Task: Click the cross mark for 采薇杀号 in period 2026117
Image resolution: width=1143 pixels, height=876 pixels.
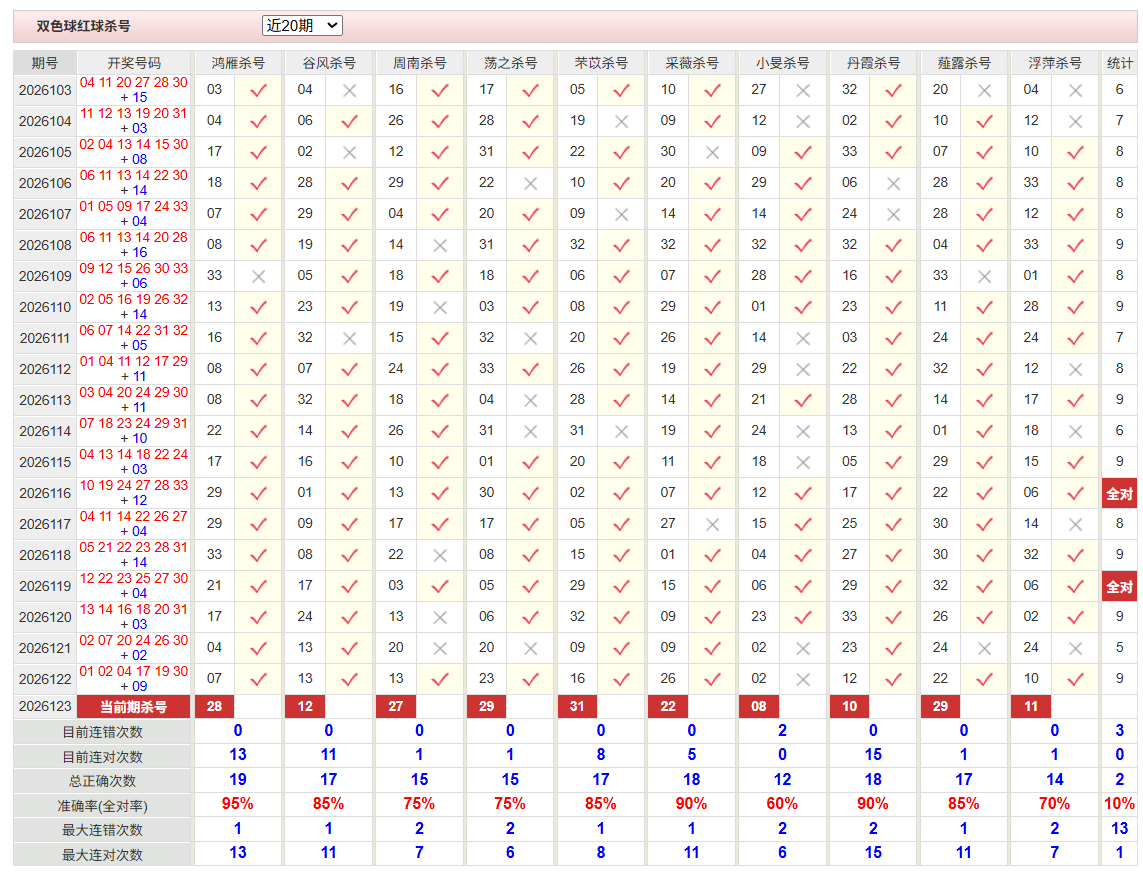Action: [x=712, y=524]
